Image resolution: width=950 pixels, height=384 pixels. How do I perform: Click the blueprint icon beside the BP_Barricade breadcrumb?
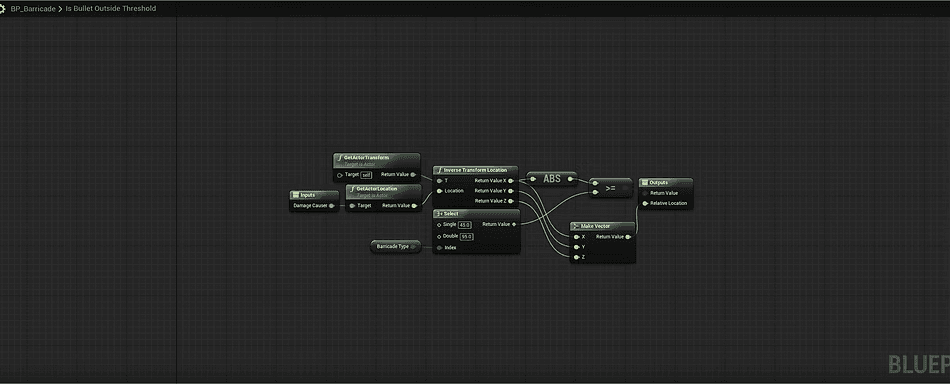point(2,8)
